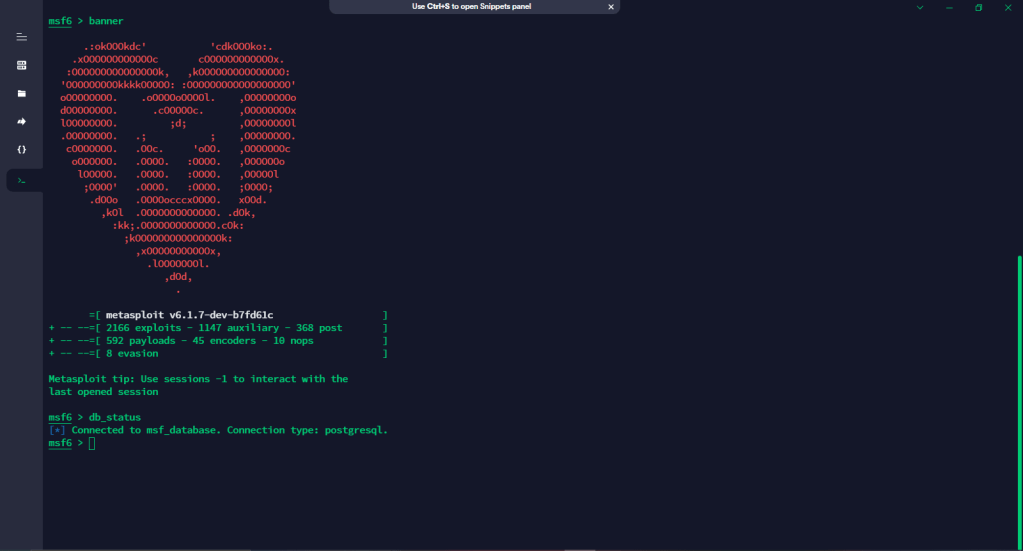The image size is (1023, 551).
Task: Open Port Forwarding via the arrow icon
Action: 21,121
